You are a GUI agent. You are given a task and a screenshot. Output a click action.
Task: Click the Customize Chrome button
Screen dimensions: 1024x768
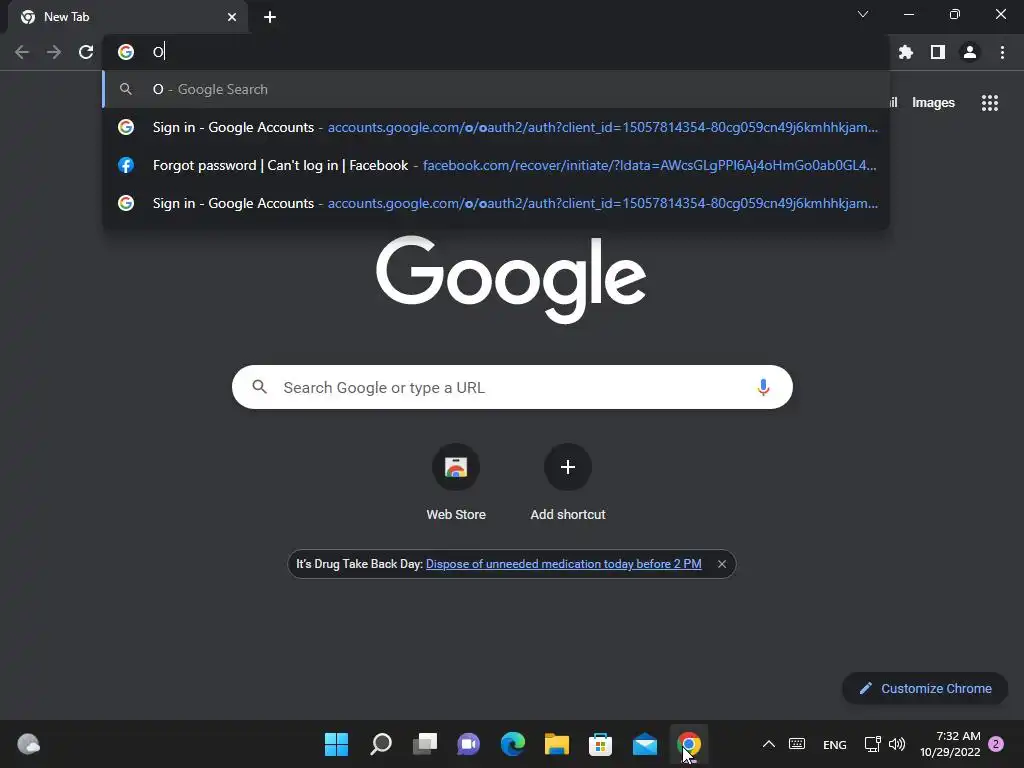925,688
